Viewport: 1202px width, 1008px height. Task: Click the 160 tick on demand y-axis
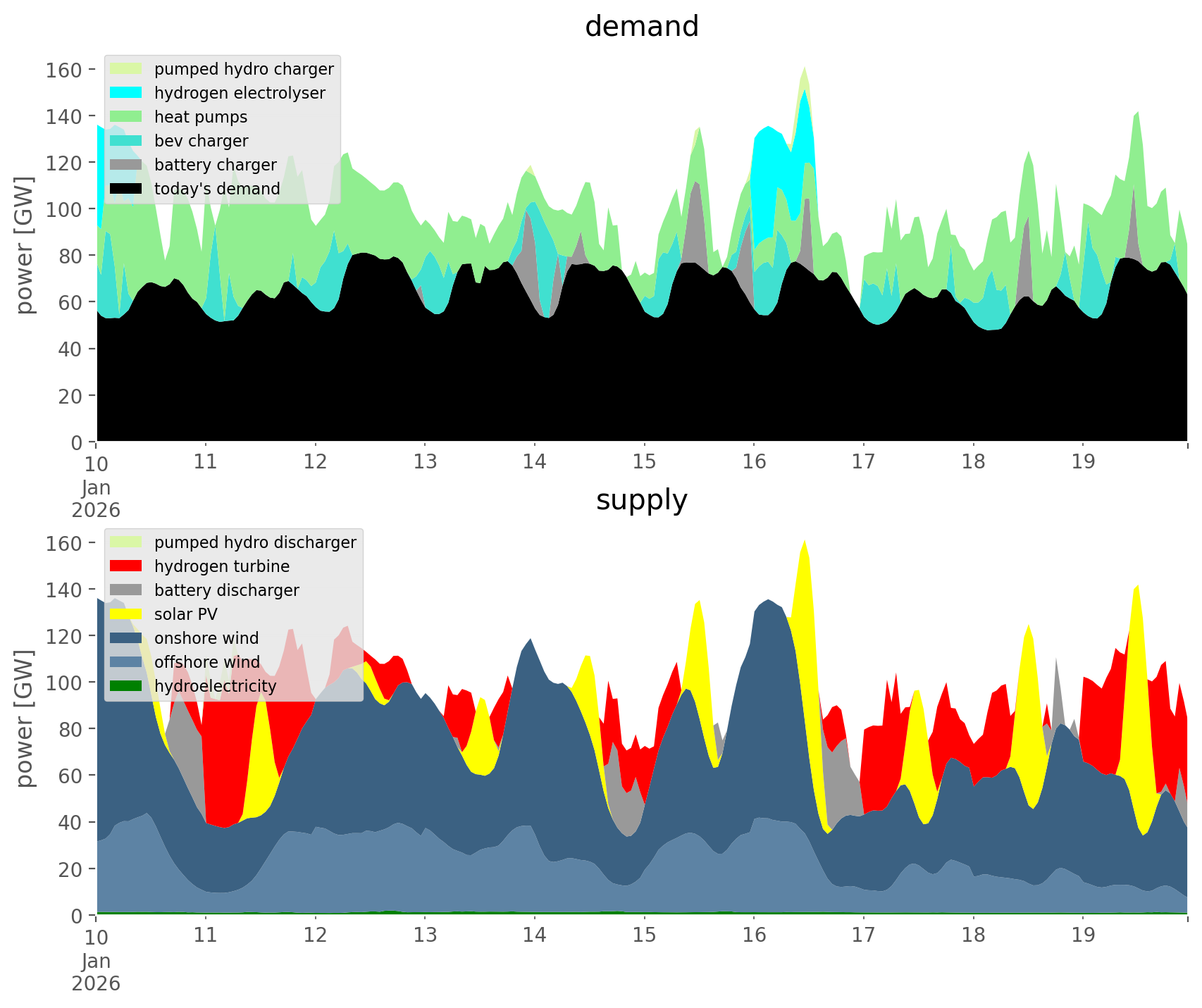tap(63, 70)
